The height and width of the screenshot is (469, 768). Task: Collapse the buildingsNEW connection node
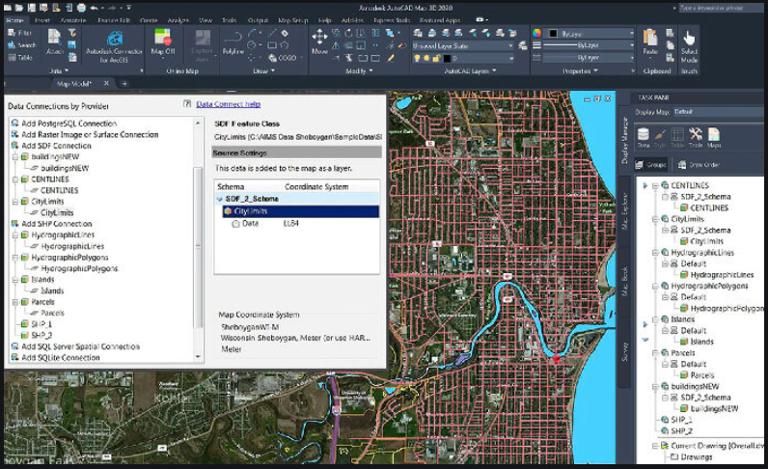[15, 157]
